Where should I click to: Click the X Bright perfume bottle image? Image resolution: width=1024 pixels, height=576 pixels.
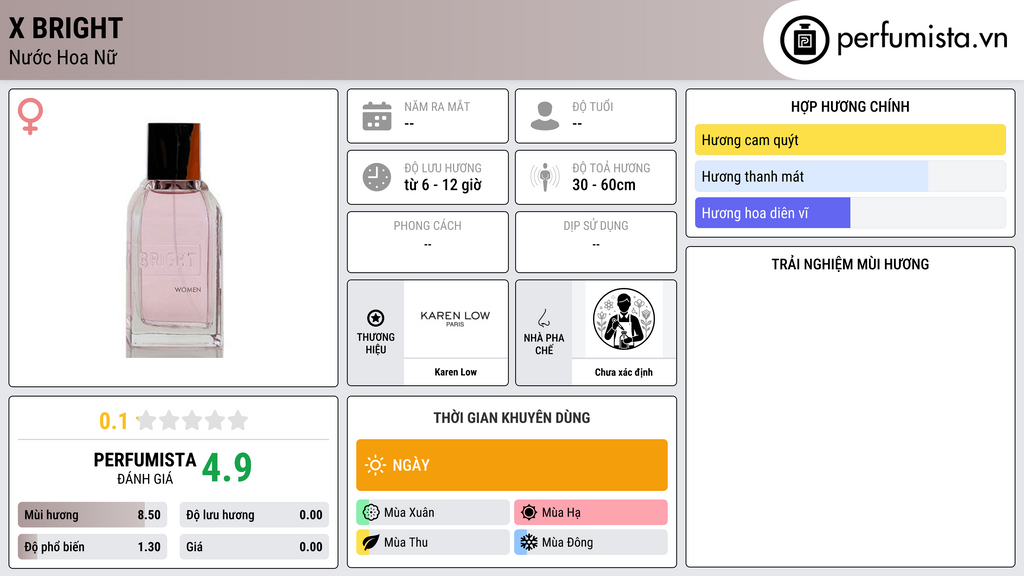coord(174,240)
